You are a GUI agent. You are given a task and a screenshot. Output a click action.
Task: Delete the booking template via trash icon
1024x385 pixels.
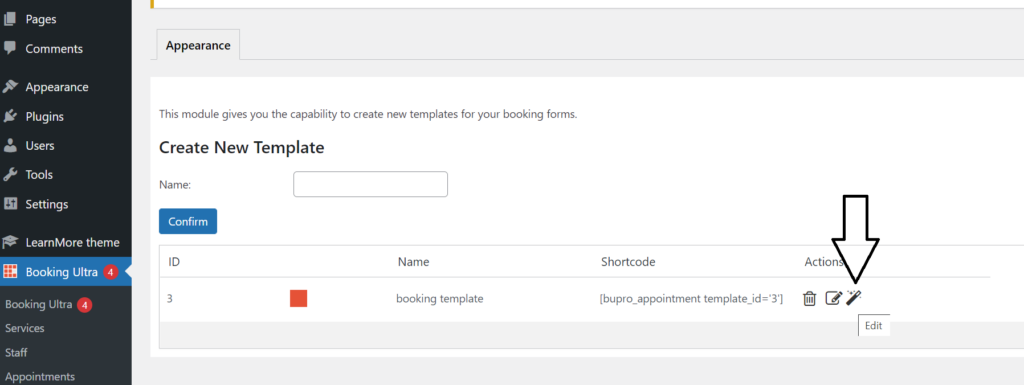(809, 299)
